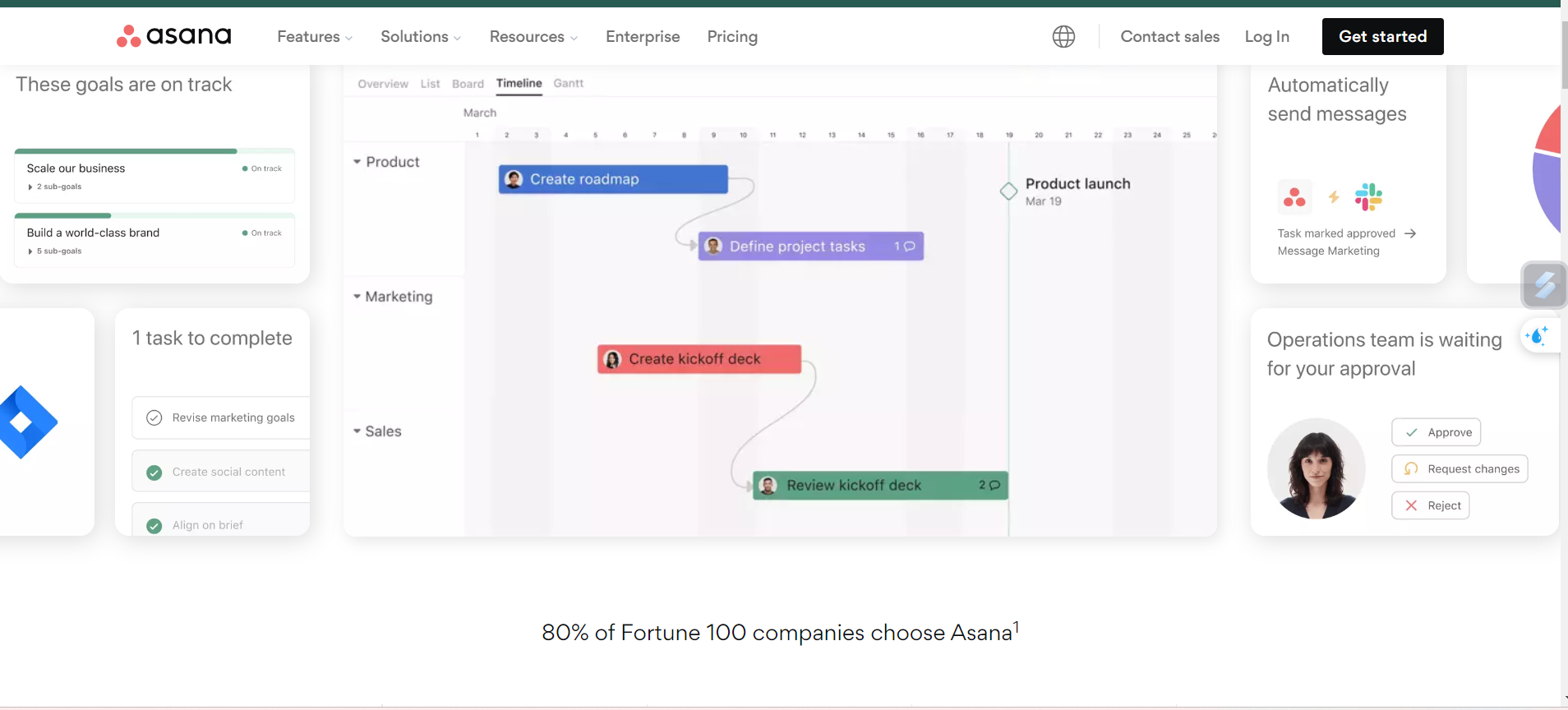Open the Features dropdown menu
The image size is (1568, 710).
(315, 37)
